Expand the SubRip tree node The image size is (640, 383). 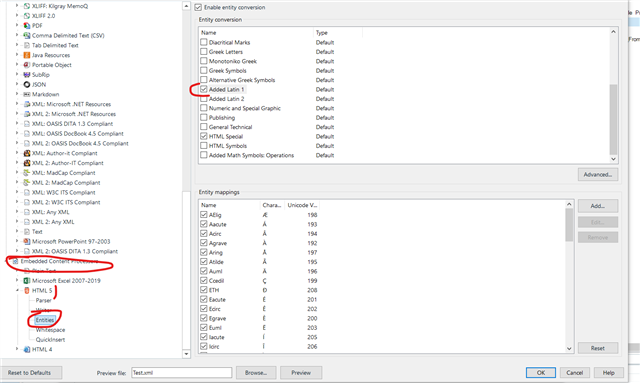(x=17, y=74)
